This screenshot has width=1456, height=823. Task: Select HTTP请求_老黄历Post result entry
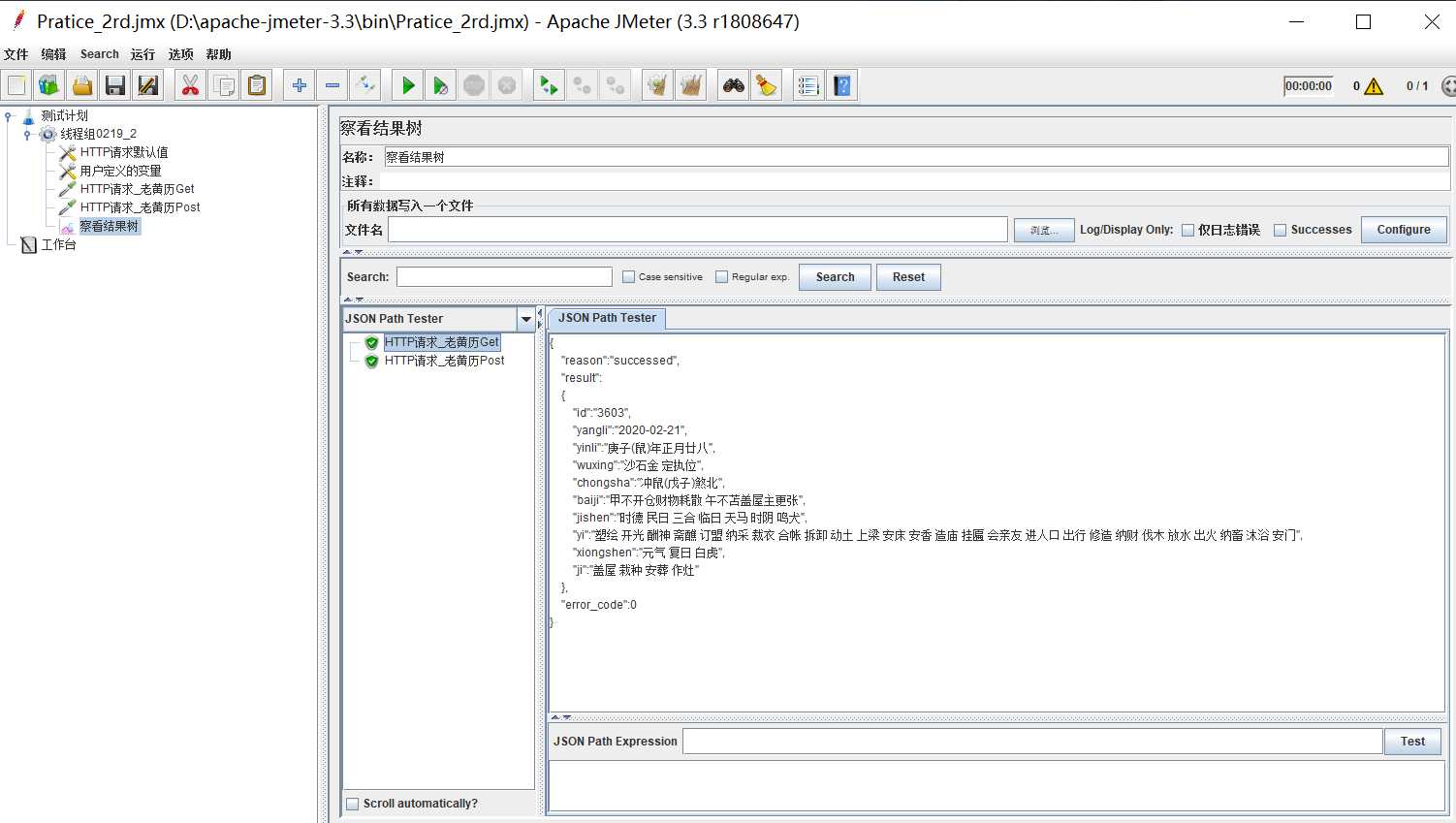click(x=444, y=361)
